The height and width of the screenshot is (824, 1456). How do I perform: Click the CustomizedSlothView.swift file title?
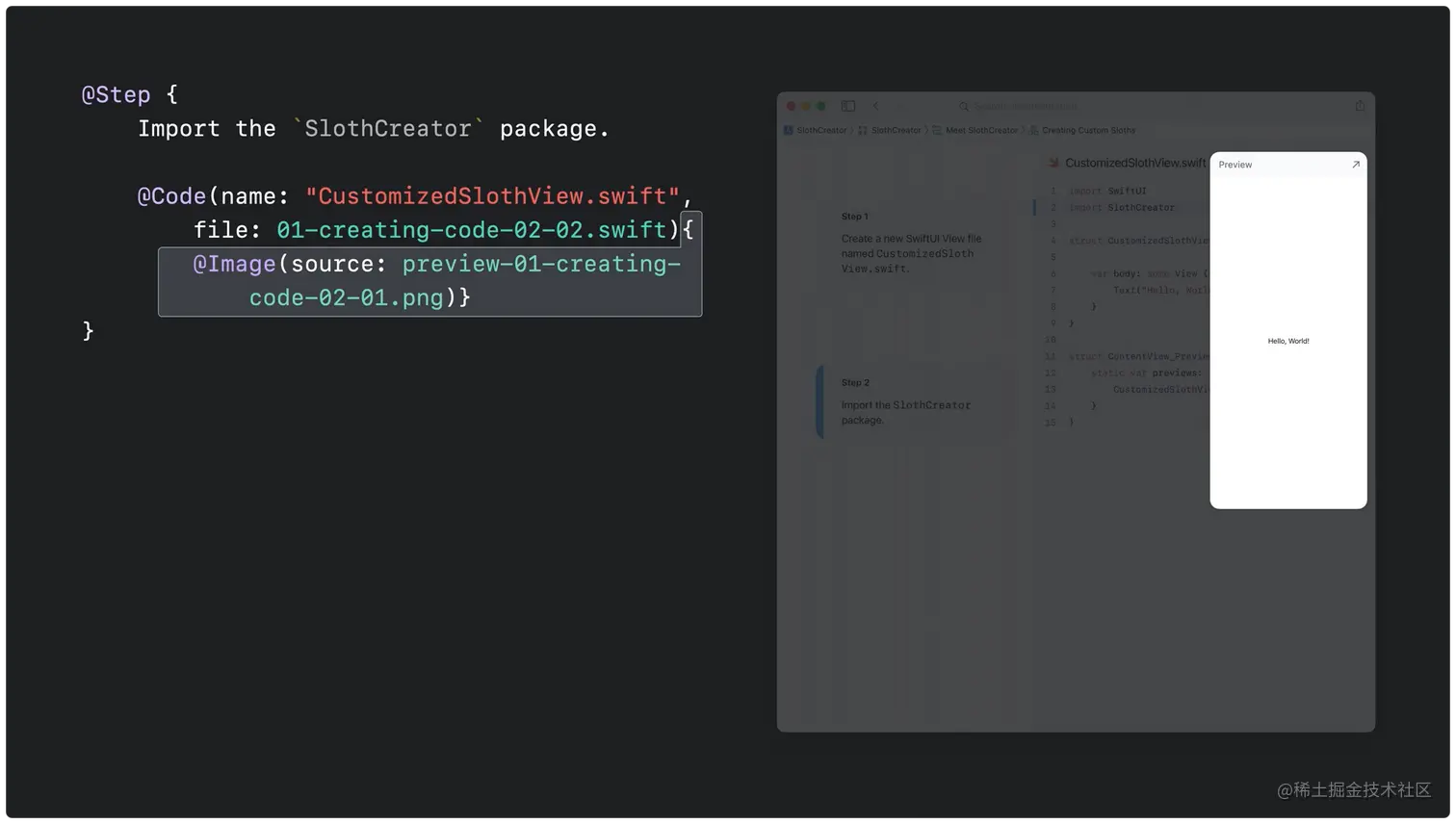pyautogui.click(x=1135, y=163)
